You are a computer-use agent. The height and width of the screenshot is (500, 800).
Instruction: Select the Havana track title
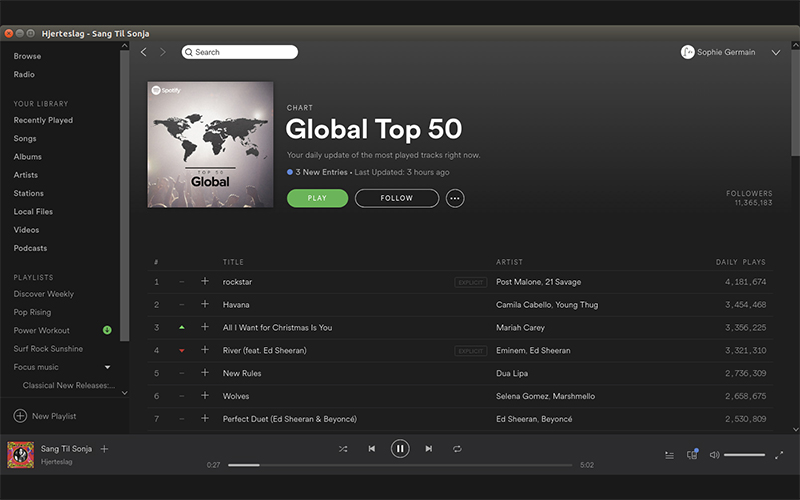pyautogui.click(x=236, y=305)
